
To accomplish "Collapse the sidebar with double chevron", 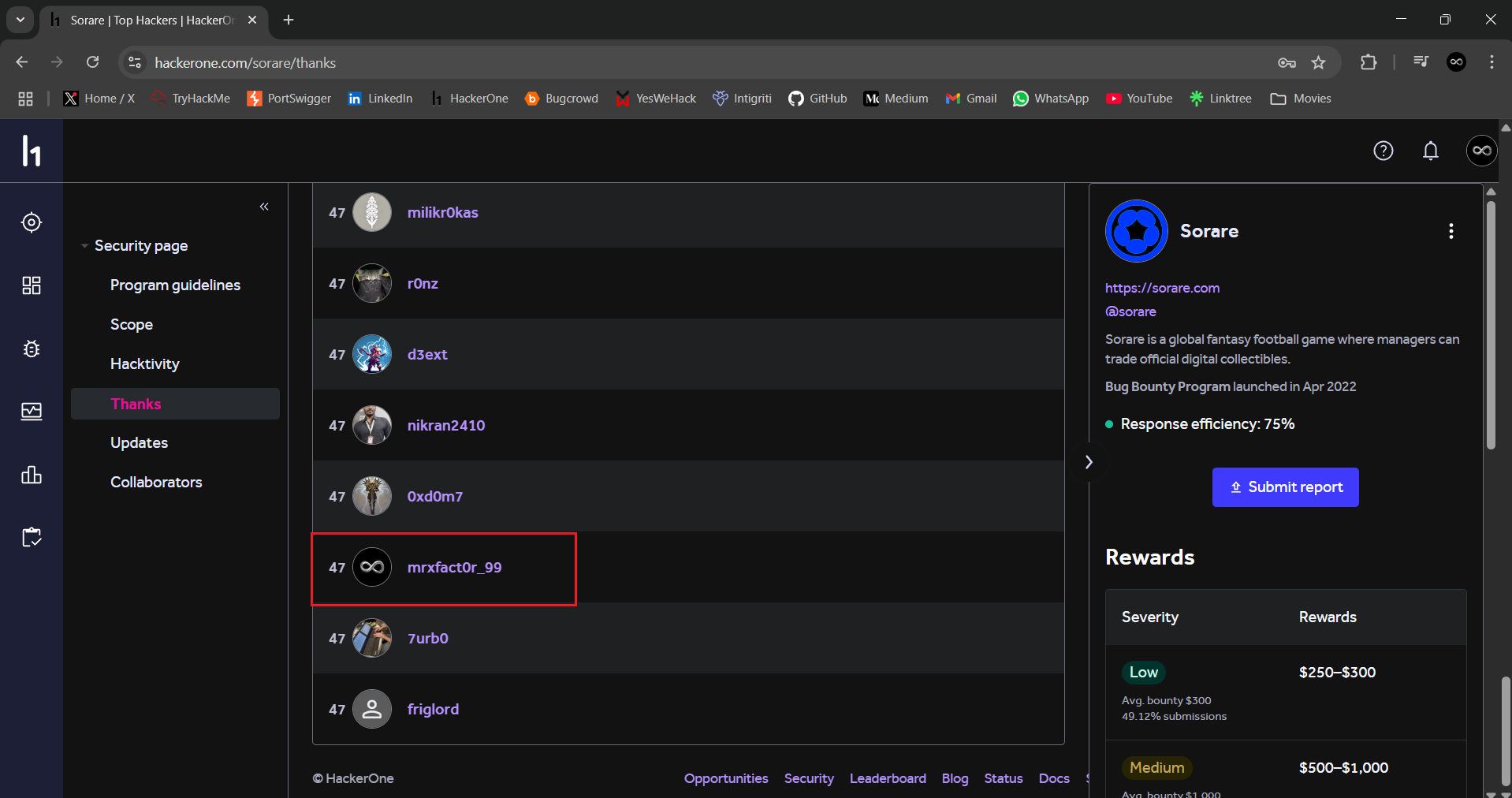I will [264, 207].
